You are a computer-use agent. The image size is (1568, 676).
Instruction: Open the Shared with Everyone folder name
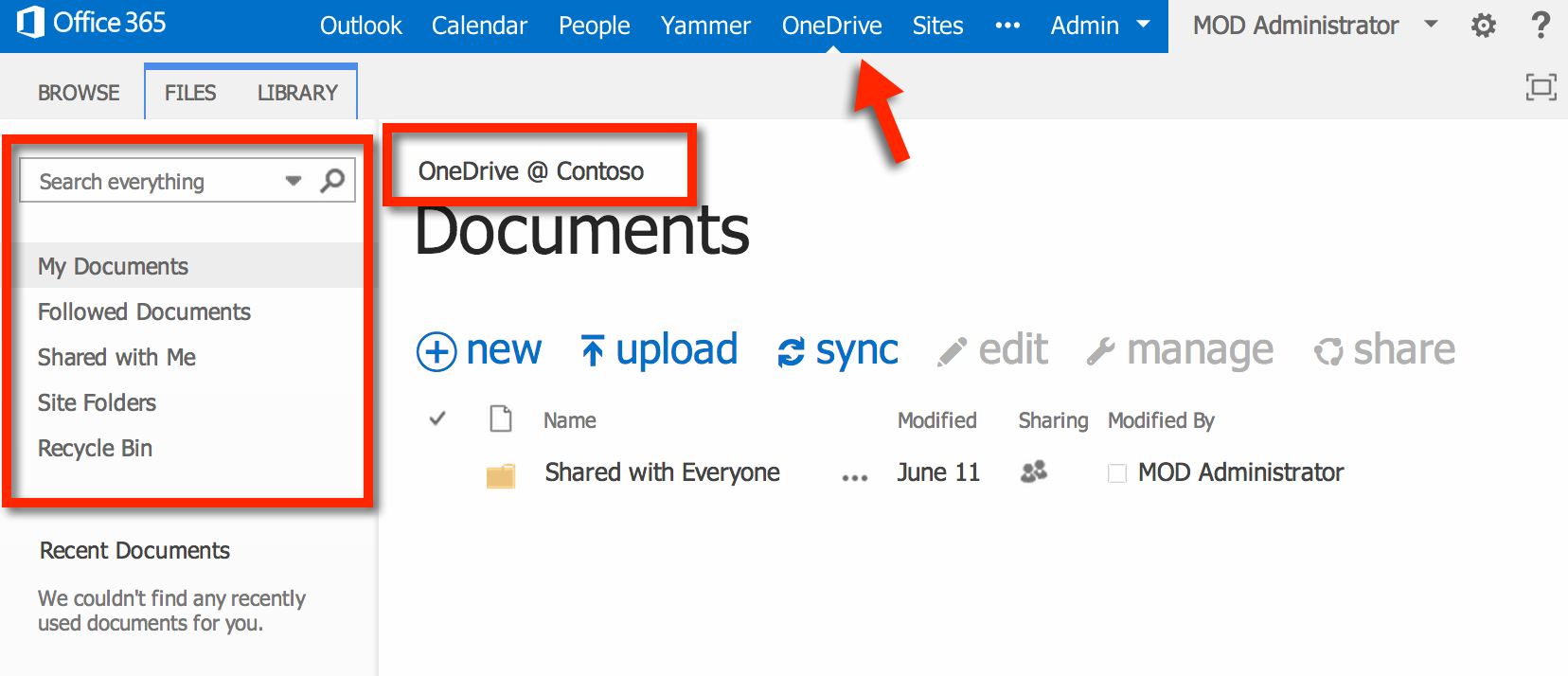tap(662, 472)
